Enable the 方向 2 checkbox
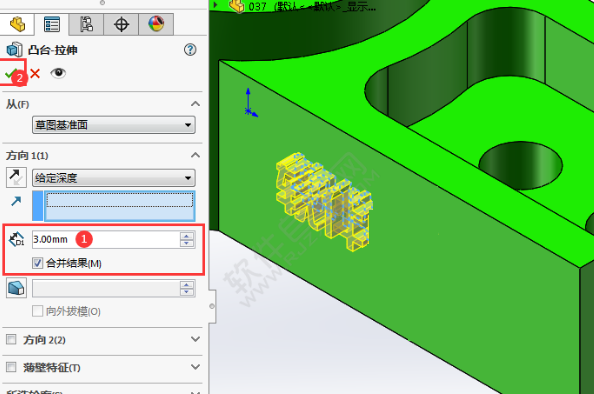 tap(11, 339)
